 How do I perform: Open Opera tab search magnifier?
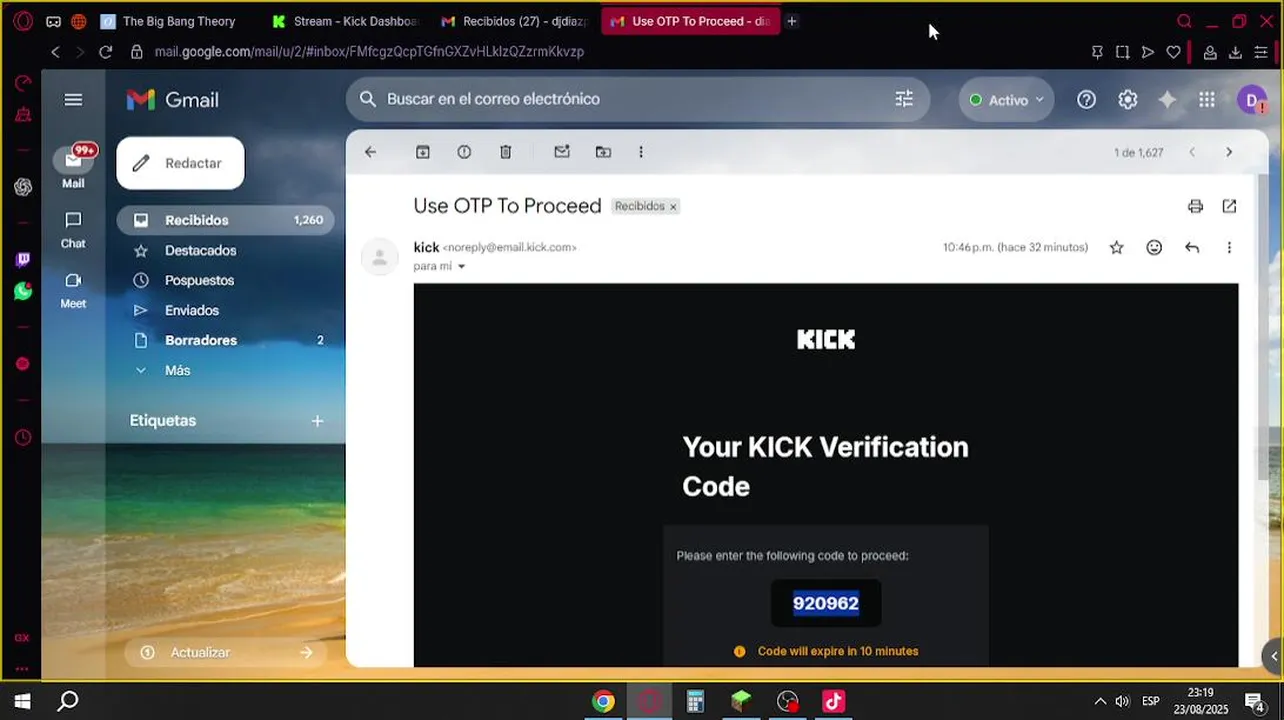click(1184, 21)
